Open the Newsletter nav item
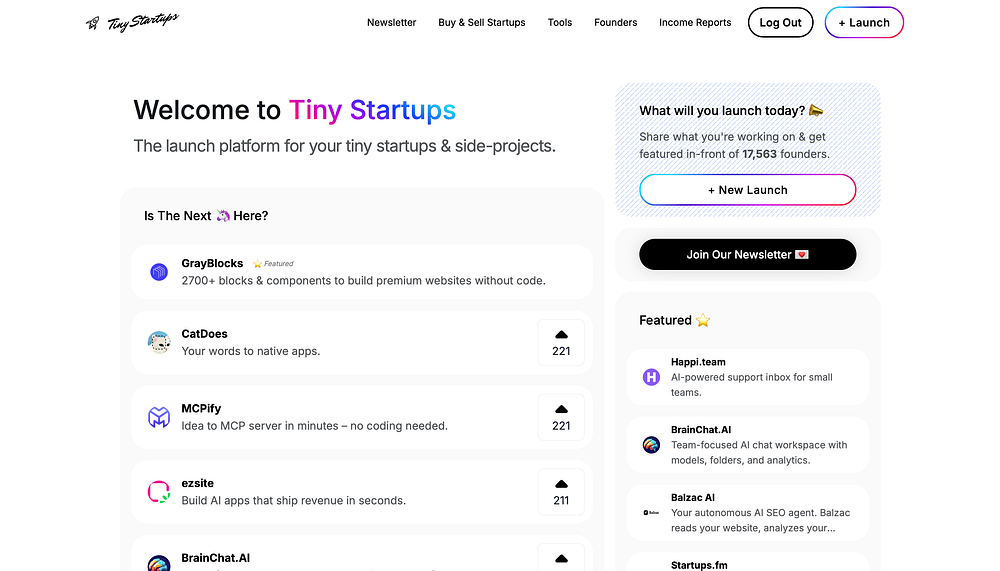This screenshot has height=571, width=1000. (x=392, y=22)
